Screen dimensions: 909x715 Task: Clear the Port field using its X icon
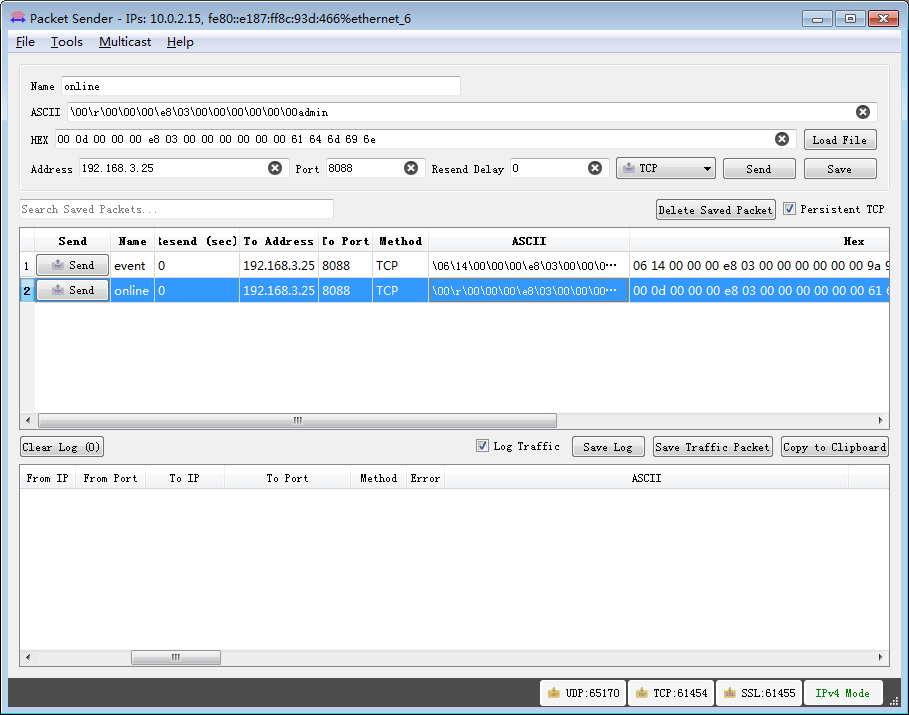(411, 168)
